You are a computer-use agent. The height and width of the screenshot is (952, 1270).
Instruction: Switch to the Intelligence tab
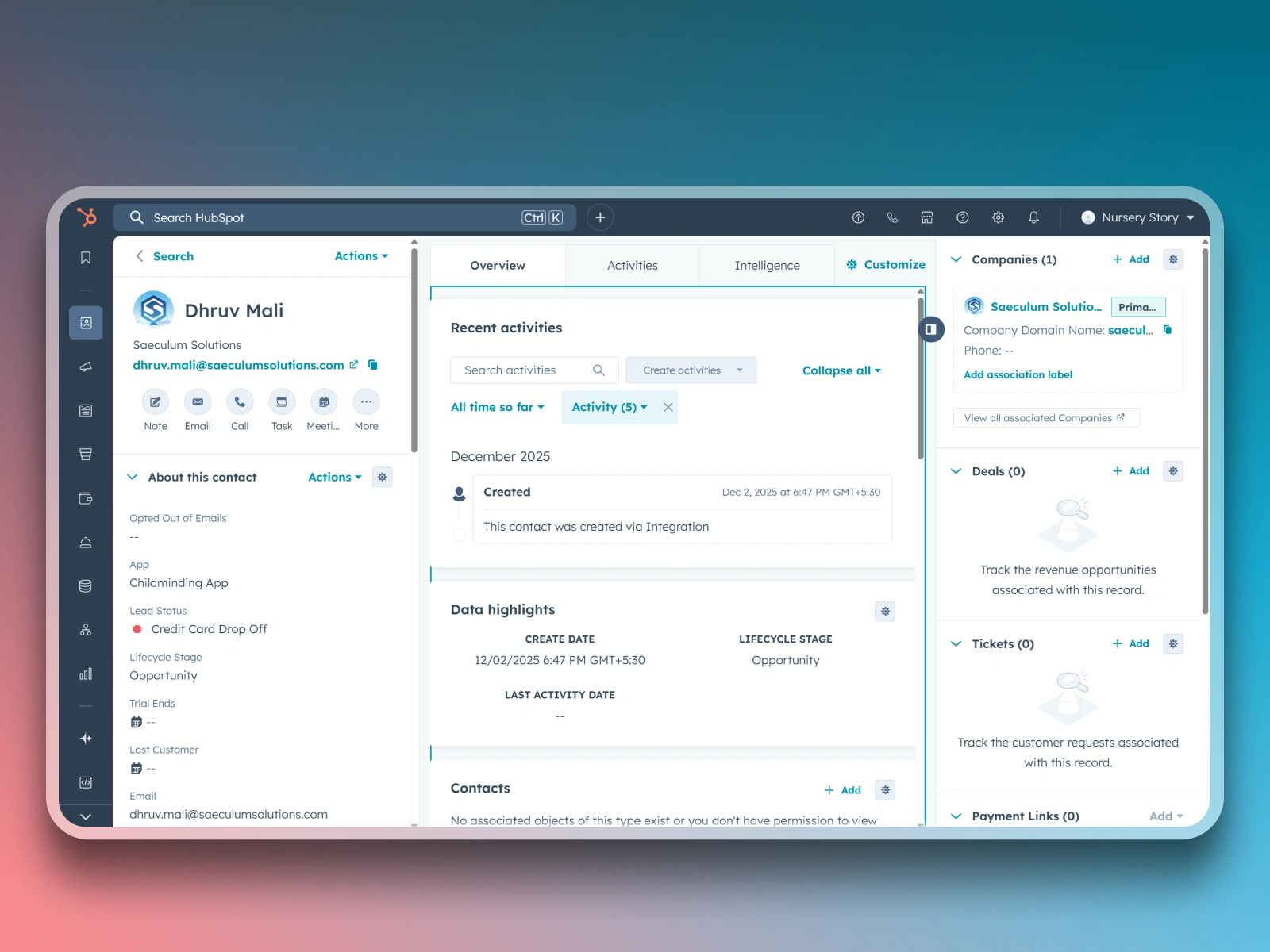point(768,266)
